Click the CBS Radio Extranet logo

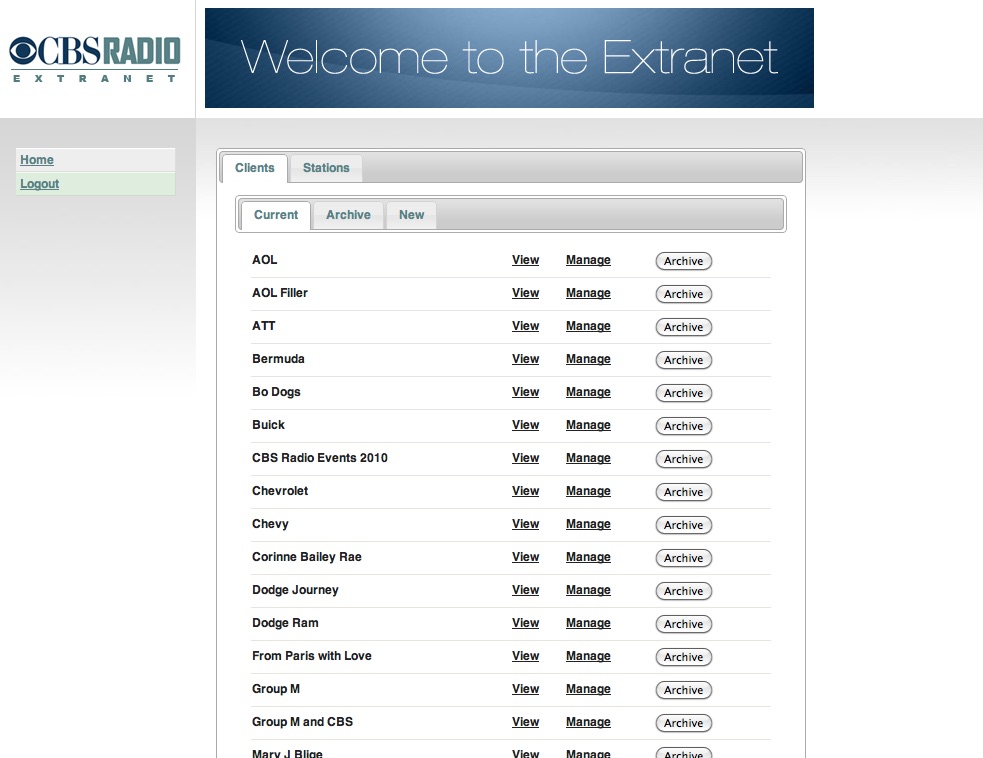94,57
